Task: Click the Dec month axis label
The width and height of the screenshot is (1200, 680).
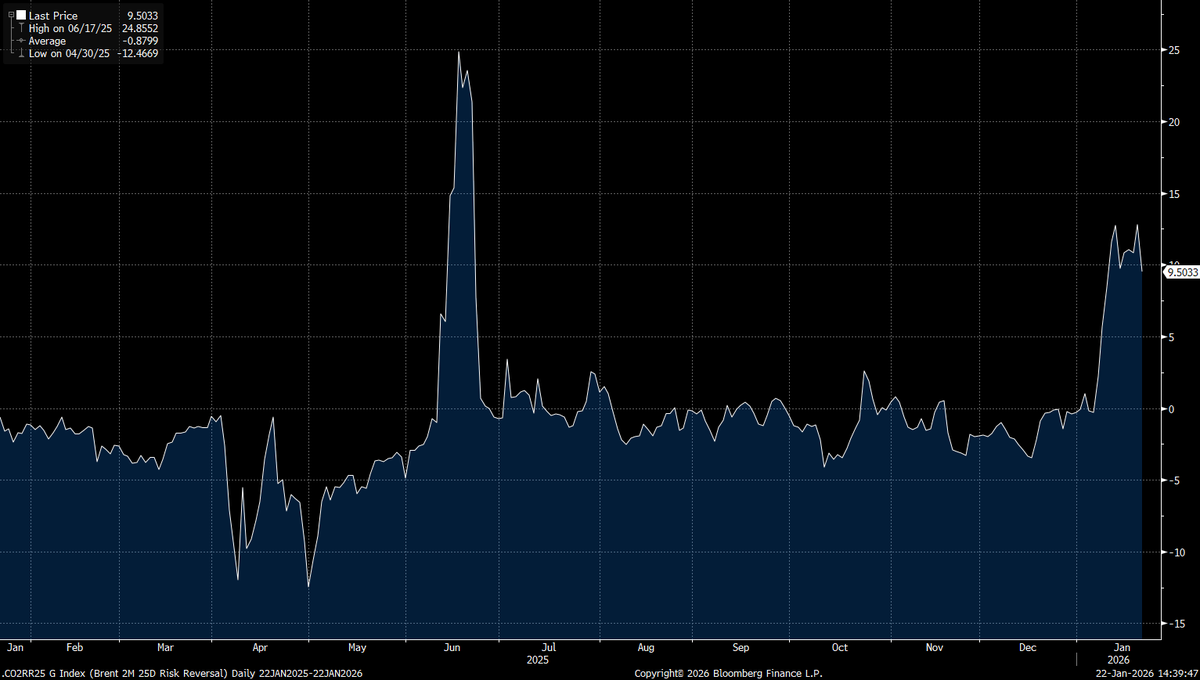Action: pos(1028,648)
